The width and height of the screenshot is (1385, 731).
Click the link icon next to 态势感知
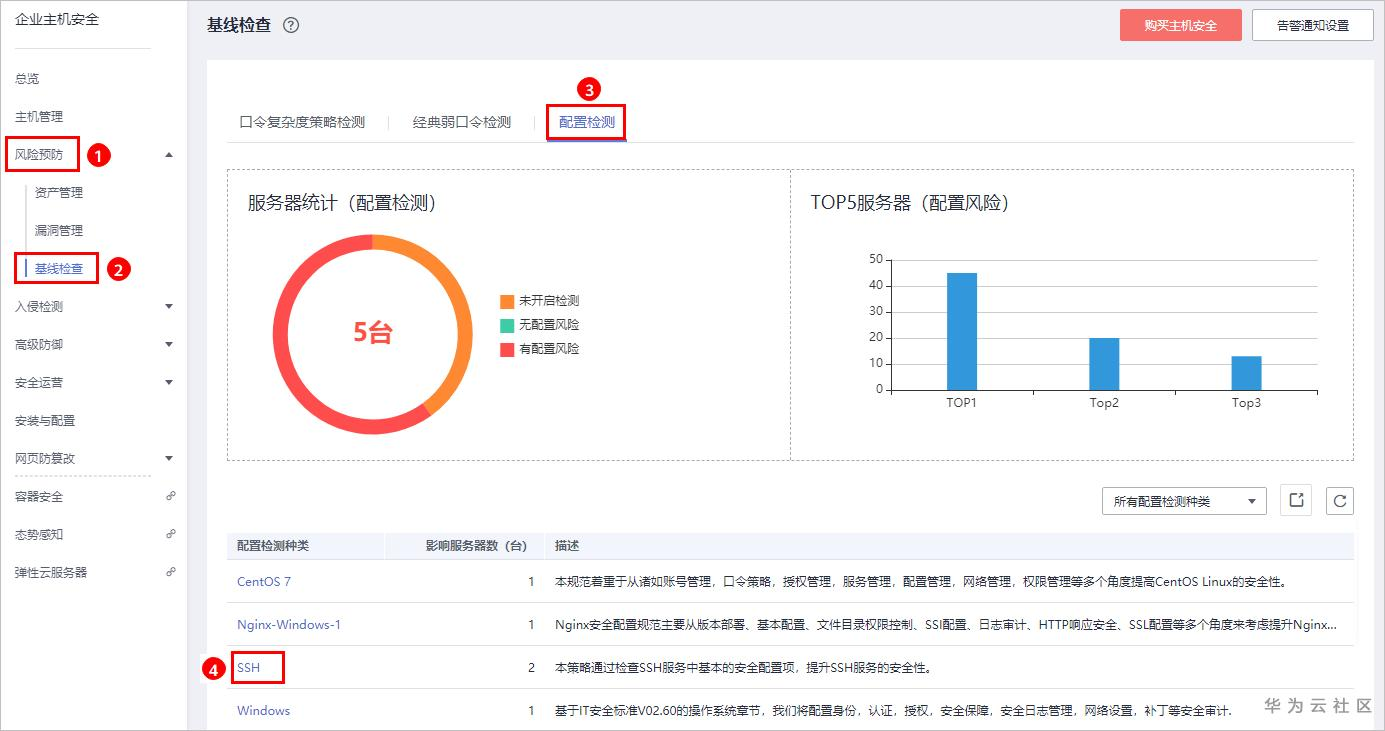[170, 534]
